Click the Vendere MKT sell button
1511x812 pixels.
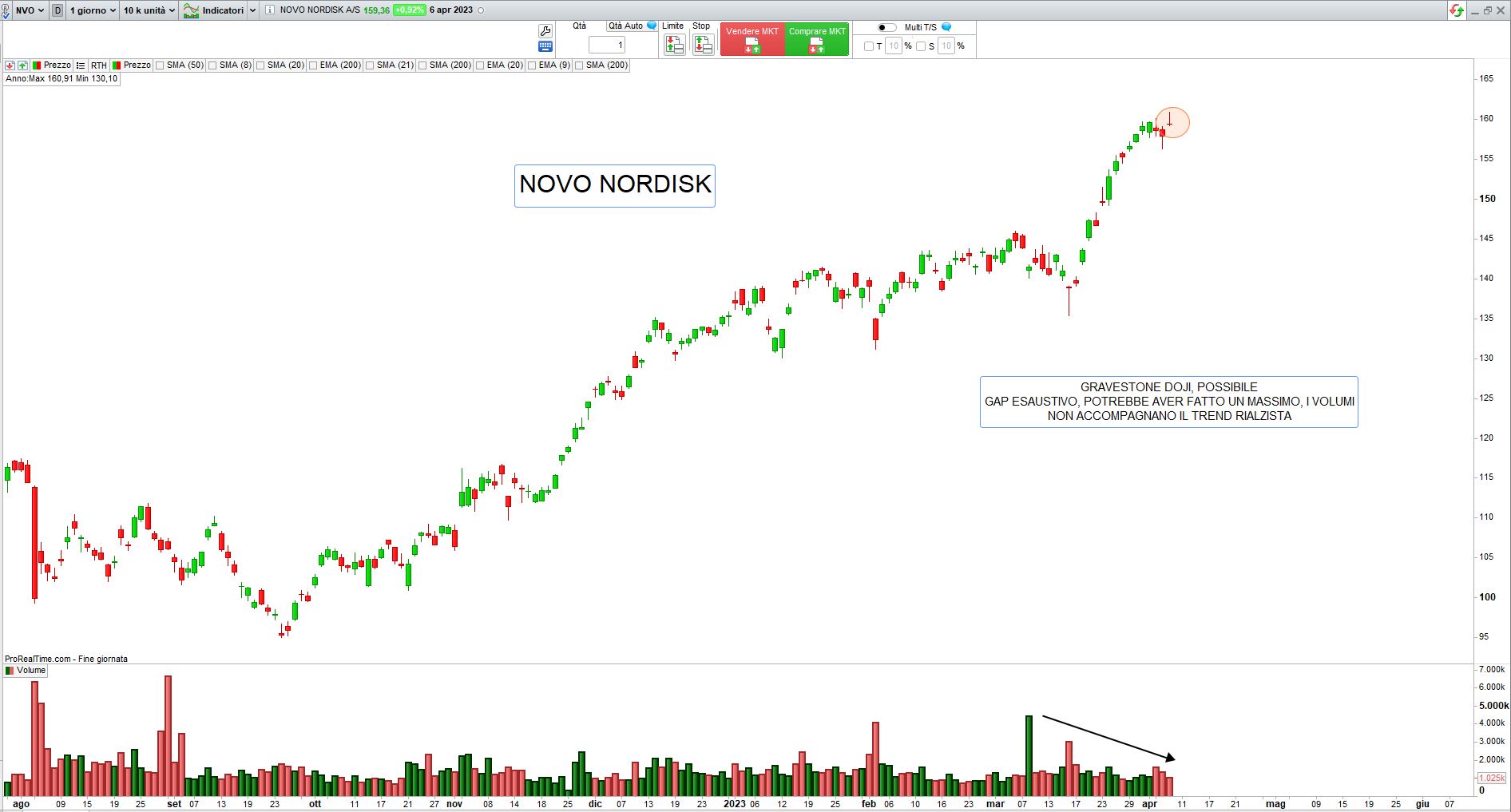tap(752, 39)
